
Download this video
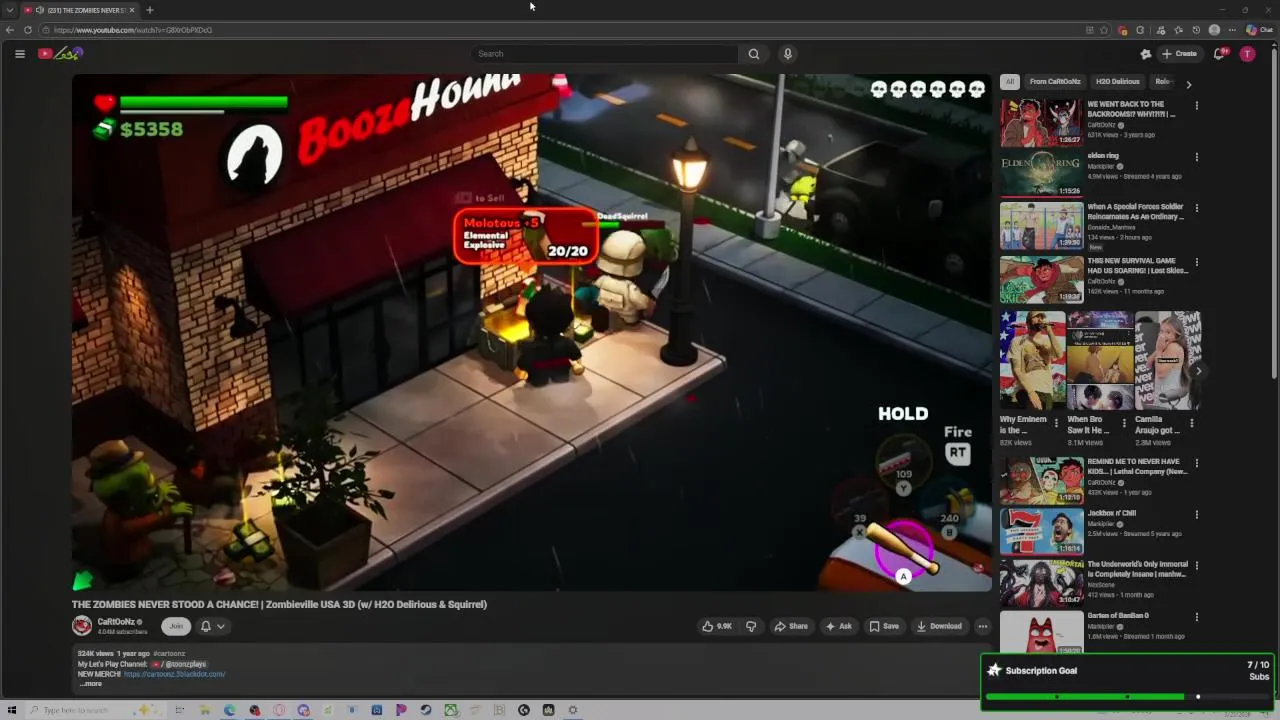tap(939, 626)
